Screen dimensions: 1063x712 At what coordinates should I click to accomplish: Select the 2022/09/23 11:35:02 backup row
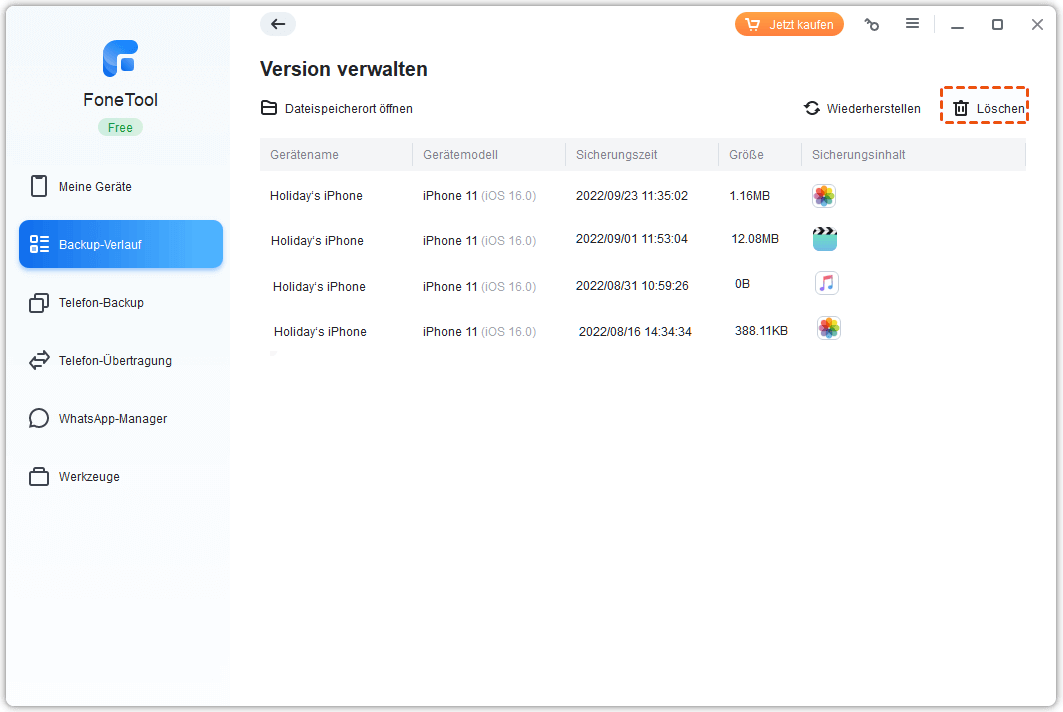631,196
